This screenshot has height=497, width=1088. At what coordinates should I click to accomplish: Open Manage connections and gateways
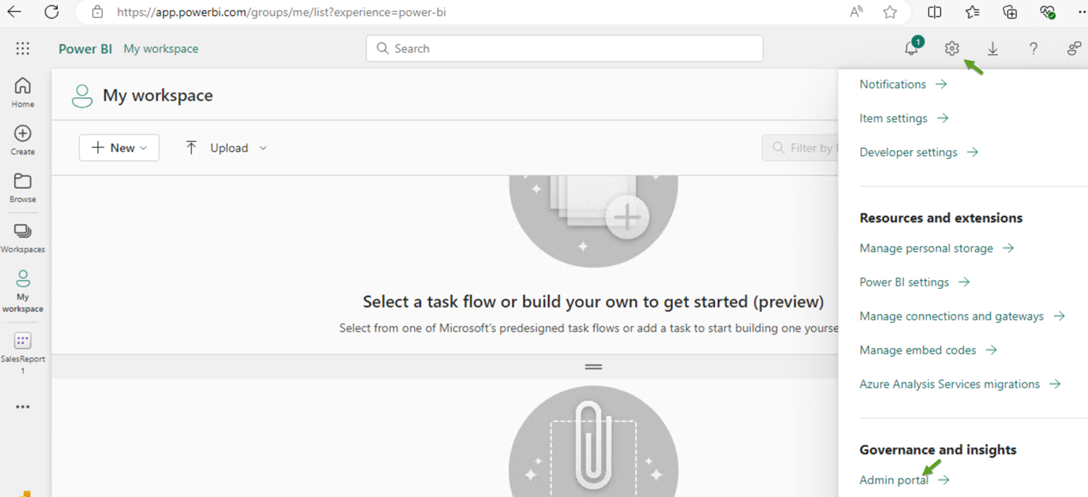[x=962, y=316]
